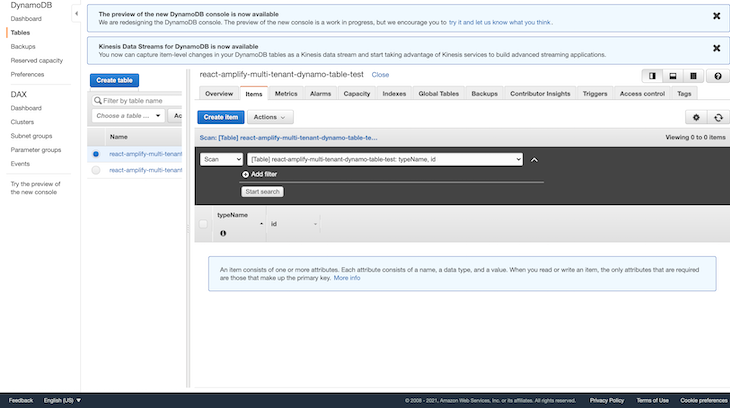Click the bottom-panel layout view icon

coord(672,75)
